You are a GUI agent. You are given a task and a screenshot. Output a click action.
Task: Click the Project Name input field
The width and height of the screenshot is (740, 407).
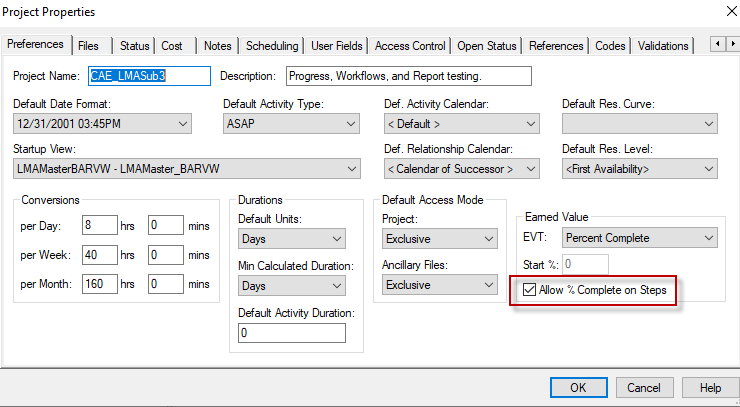pyautogui.click(x=150, y=76)
